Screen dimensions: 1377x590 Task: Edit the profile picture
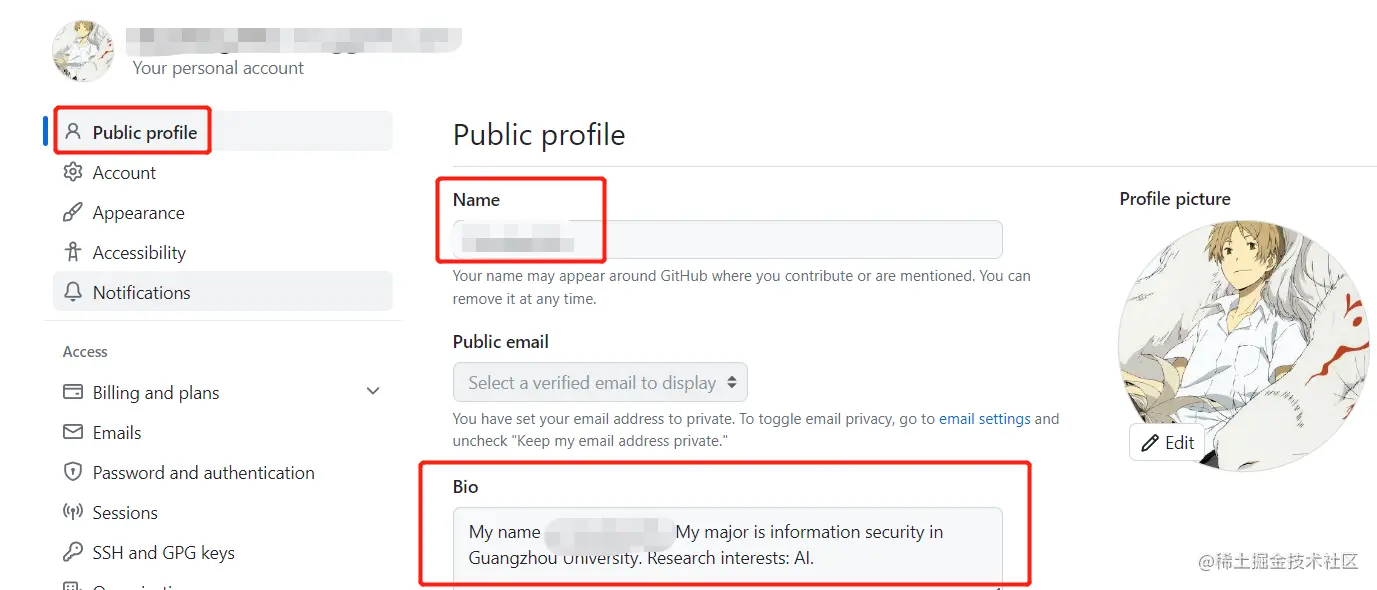1167,442
